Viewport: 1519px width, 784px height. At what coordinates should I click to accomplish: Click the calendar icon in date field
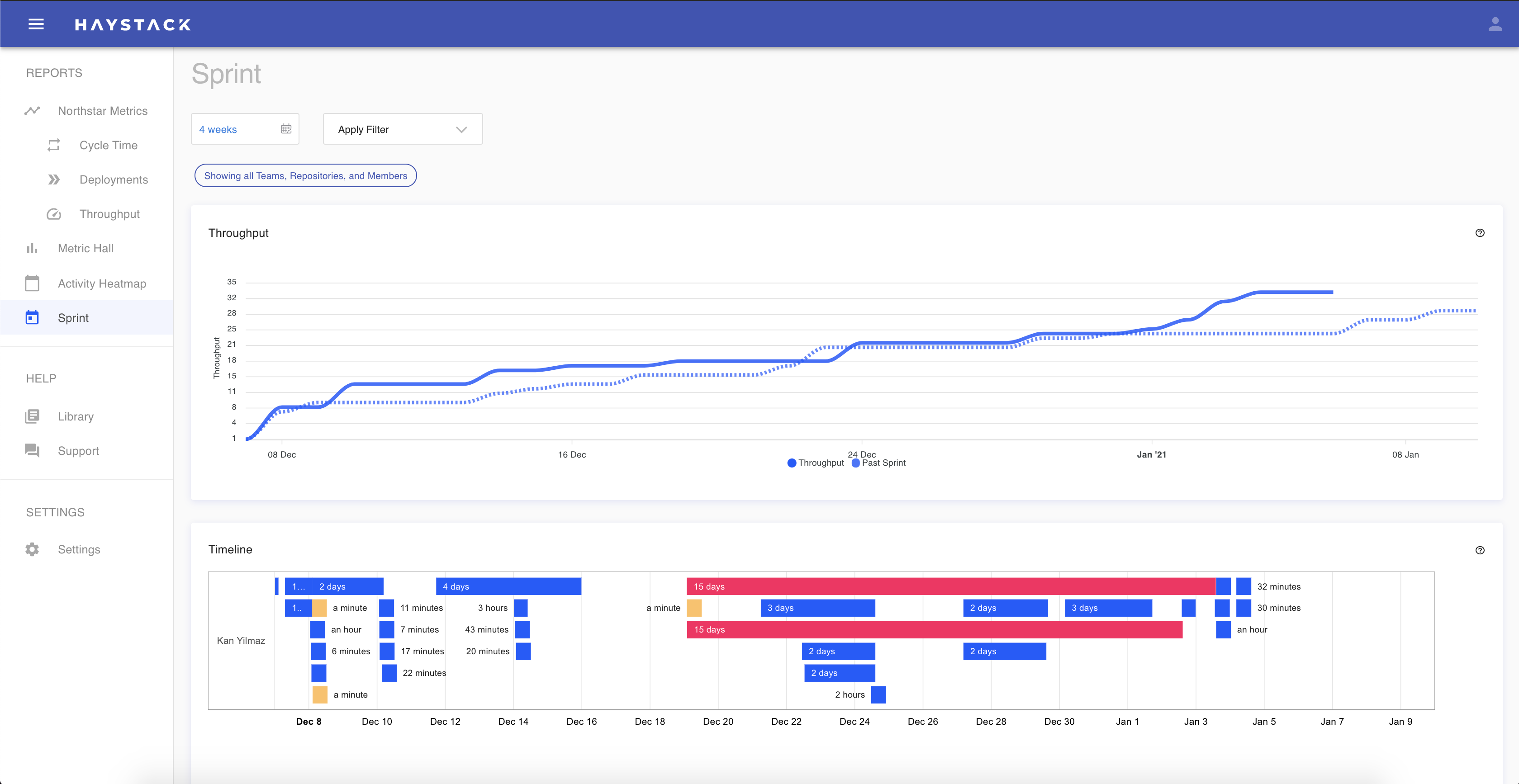pos(286,129)
